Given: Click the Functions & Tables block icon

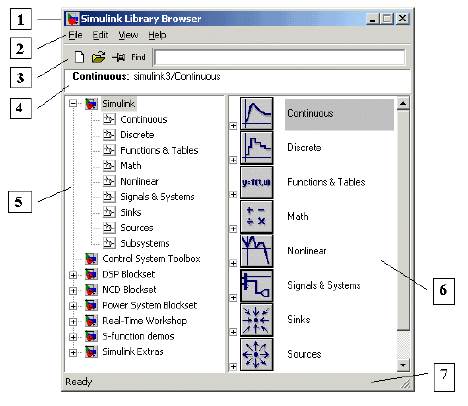Looking at the screenshot, I should (x=256, y=183).
